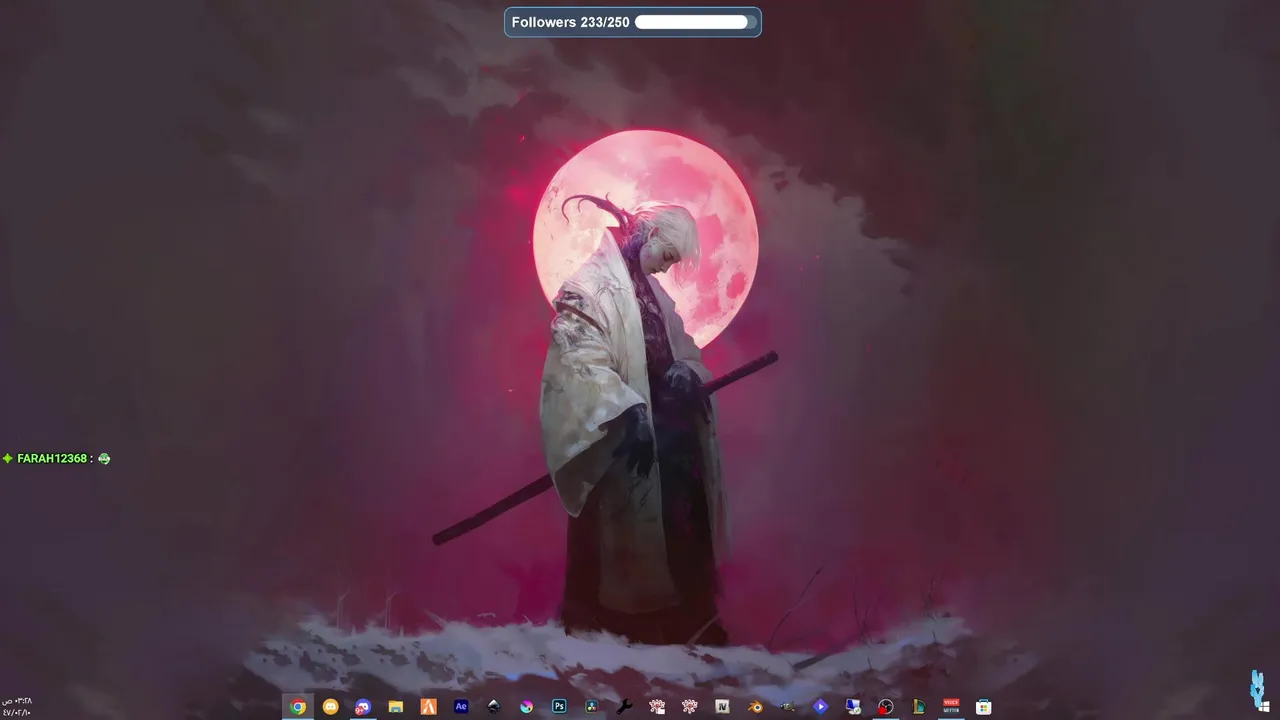Screen dimensions: 1280x720
Task: Launch Adobe Photoshop
Action: pos(559,707)
